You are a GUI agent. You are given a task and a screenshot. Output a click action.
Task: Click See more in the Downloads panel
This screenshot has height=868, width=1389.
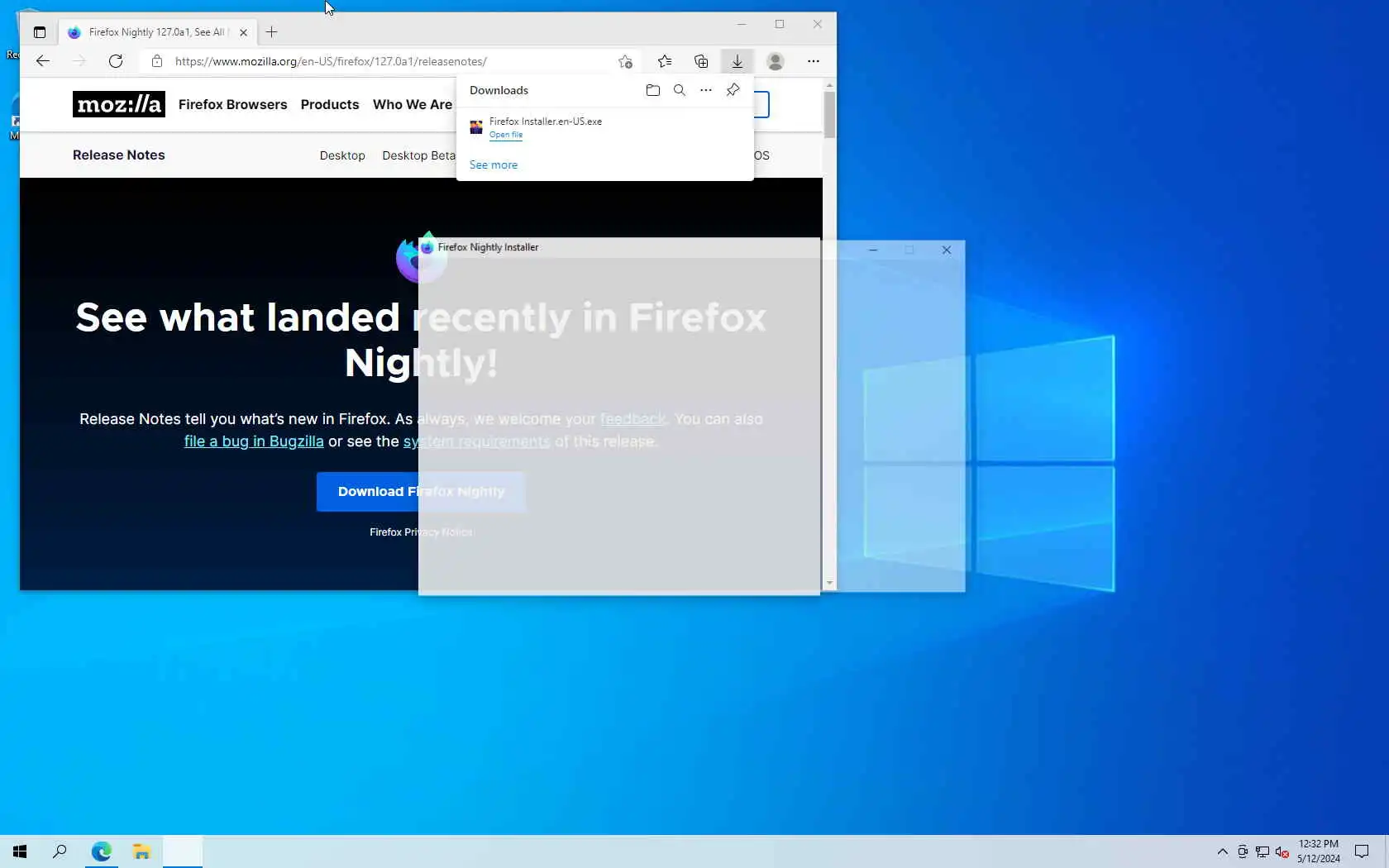[x=494, y=165]
